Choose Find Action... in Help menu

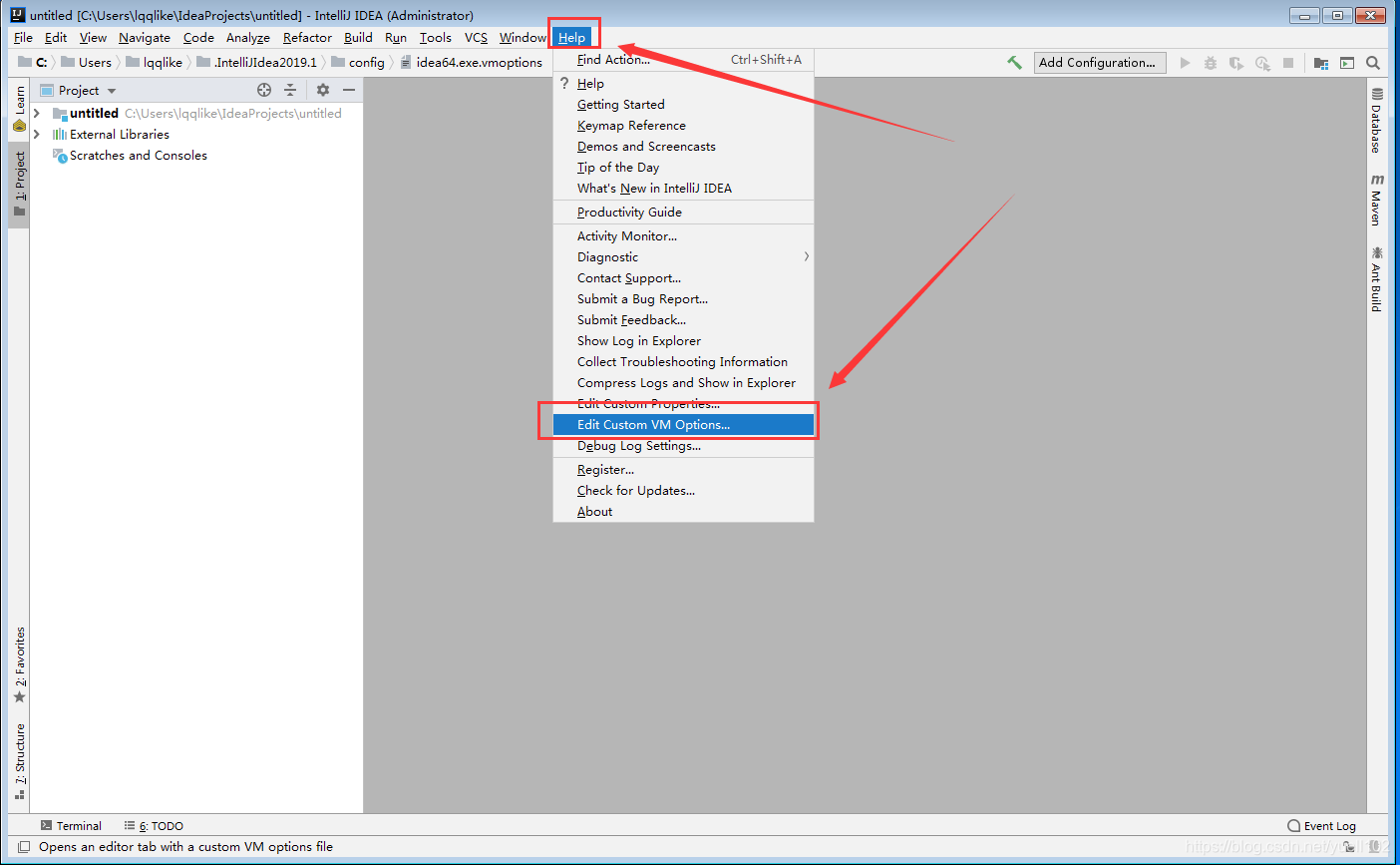pos(684,60)
